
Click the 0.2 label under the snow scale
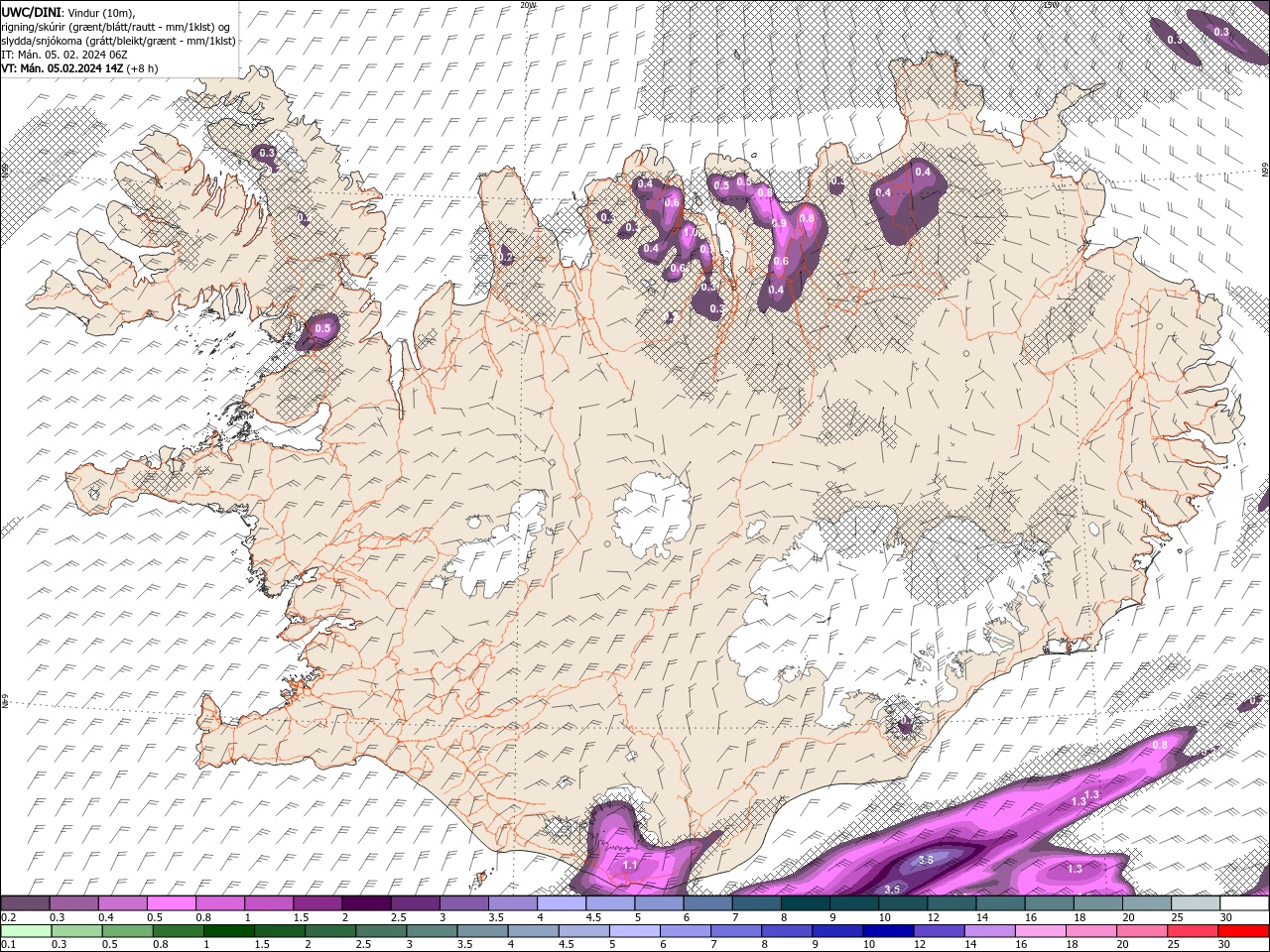[8, 917]
